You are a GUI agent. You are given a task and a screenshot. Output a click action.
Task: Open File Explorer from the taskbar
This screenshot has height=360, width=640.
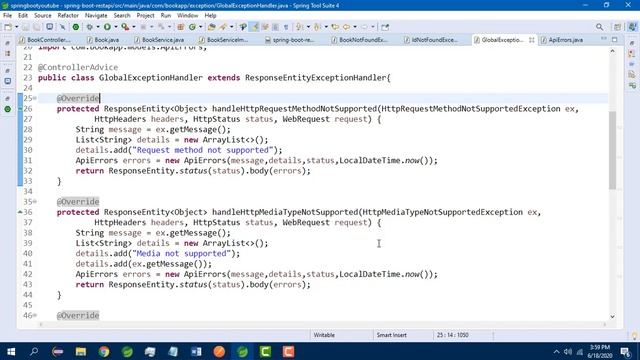[80, 351]
